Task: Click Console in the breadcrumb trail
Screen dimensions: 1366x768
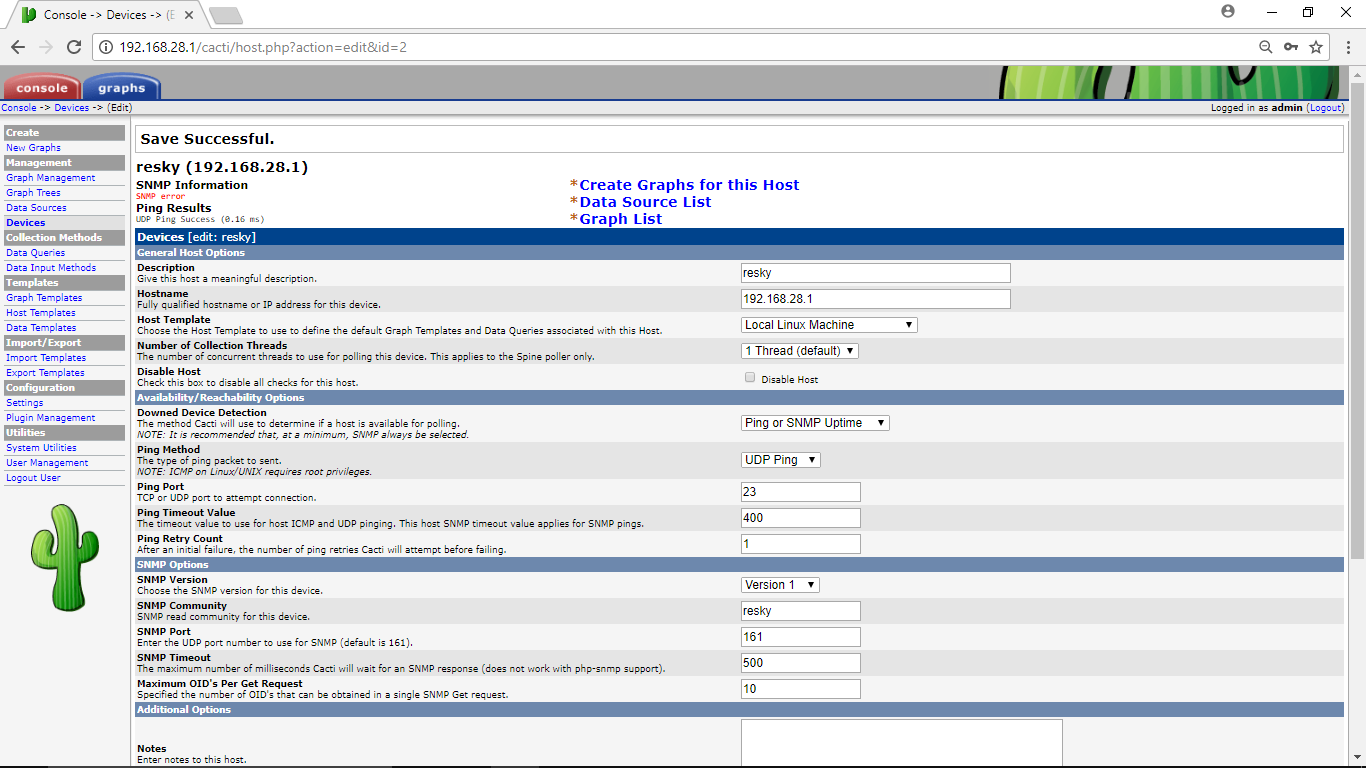Action: 19,108
